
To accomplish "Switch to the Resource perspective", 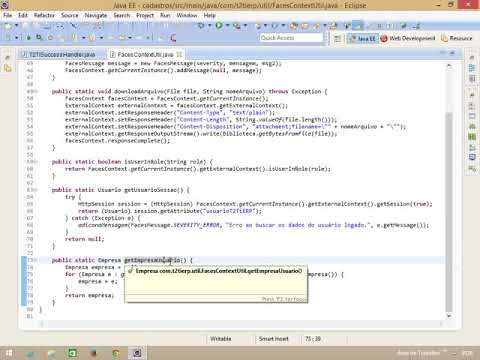I will pos(457,38).
